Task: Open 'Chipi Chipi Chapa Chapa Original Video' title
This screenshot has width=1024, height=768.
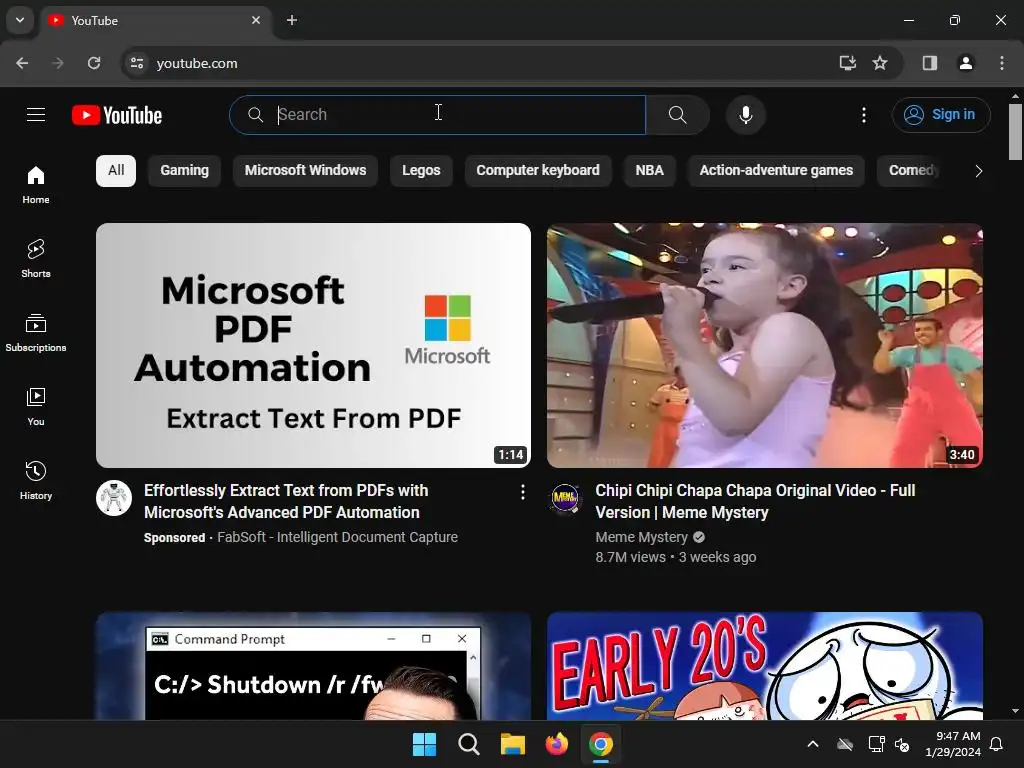Action: point(755,502)
